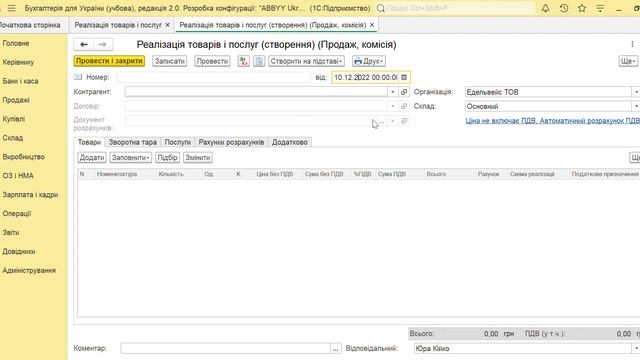
Task: Open the Звіти section
Action: pos(11,232)
